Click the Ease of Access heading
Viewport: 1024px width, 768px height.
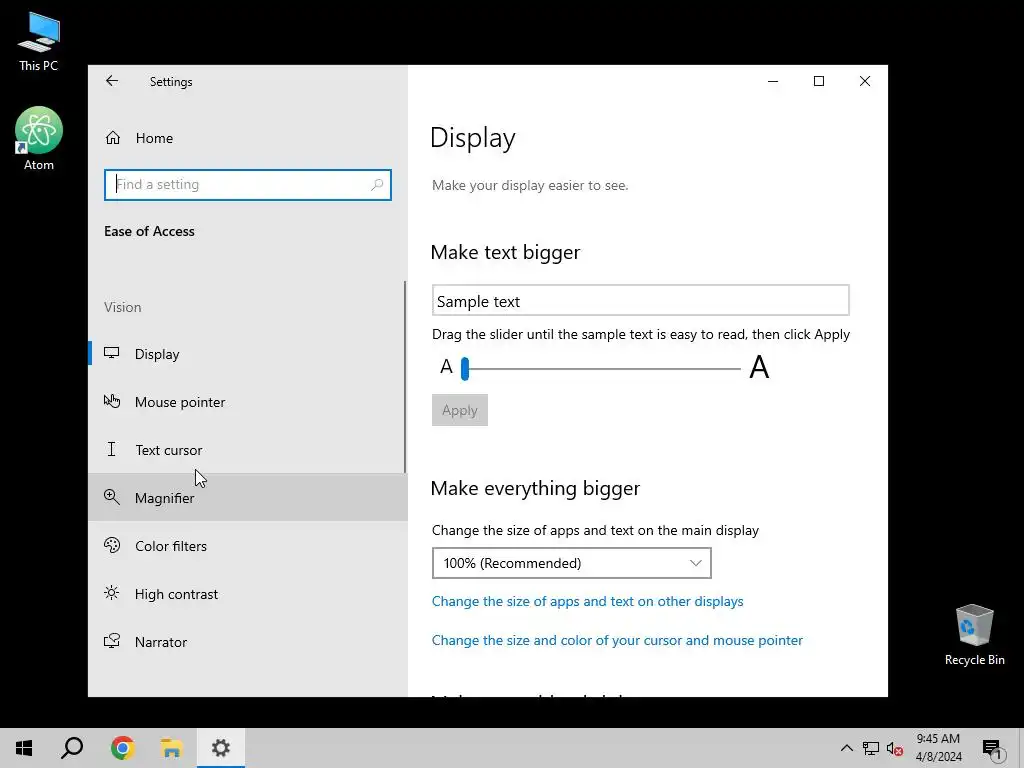(149, 231)
